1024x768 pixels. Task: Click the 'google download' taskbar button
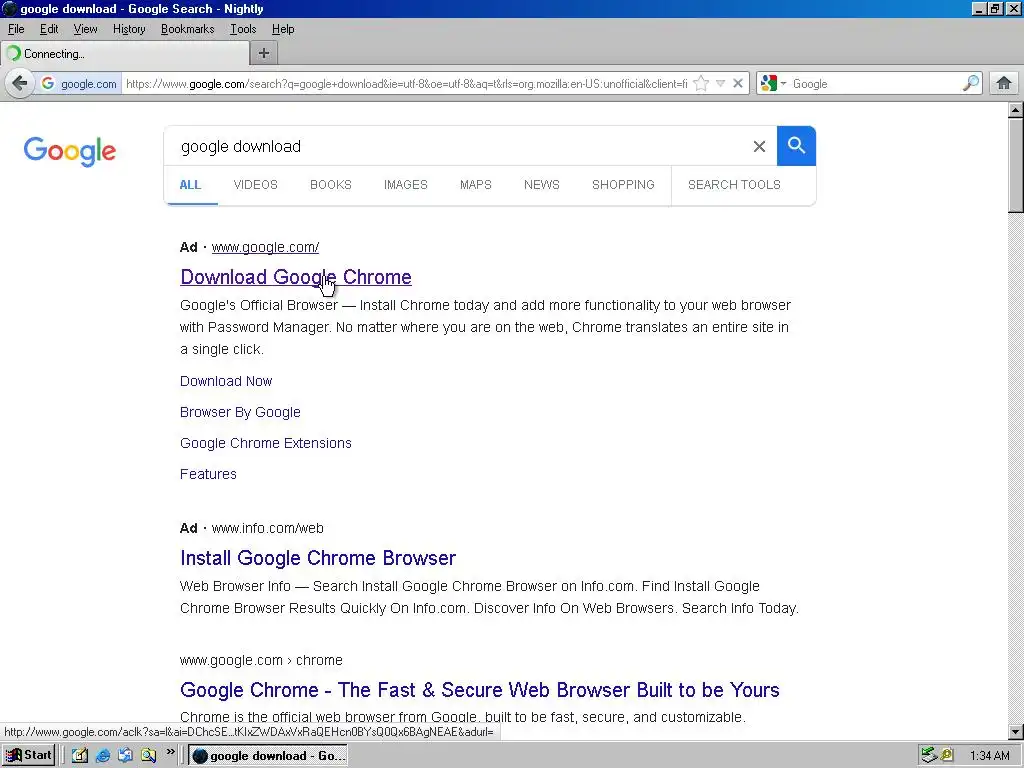coord(268,756)
